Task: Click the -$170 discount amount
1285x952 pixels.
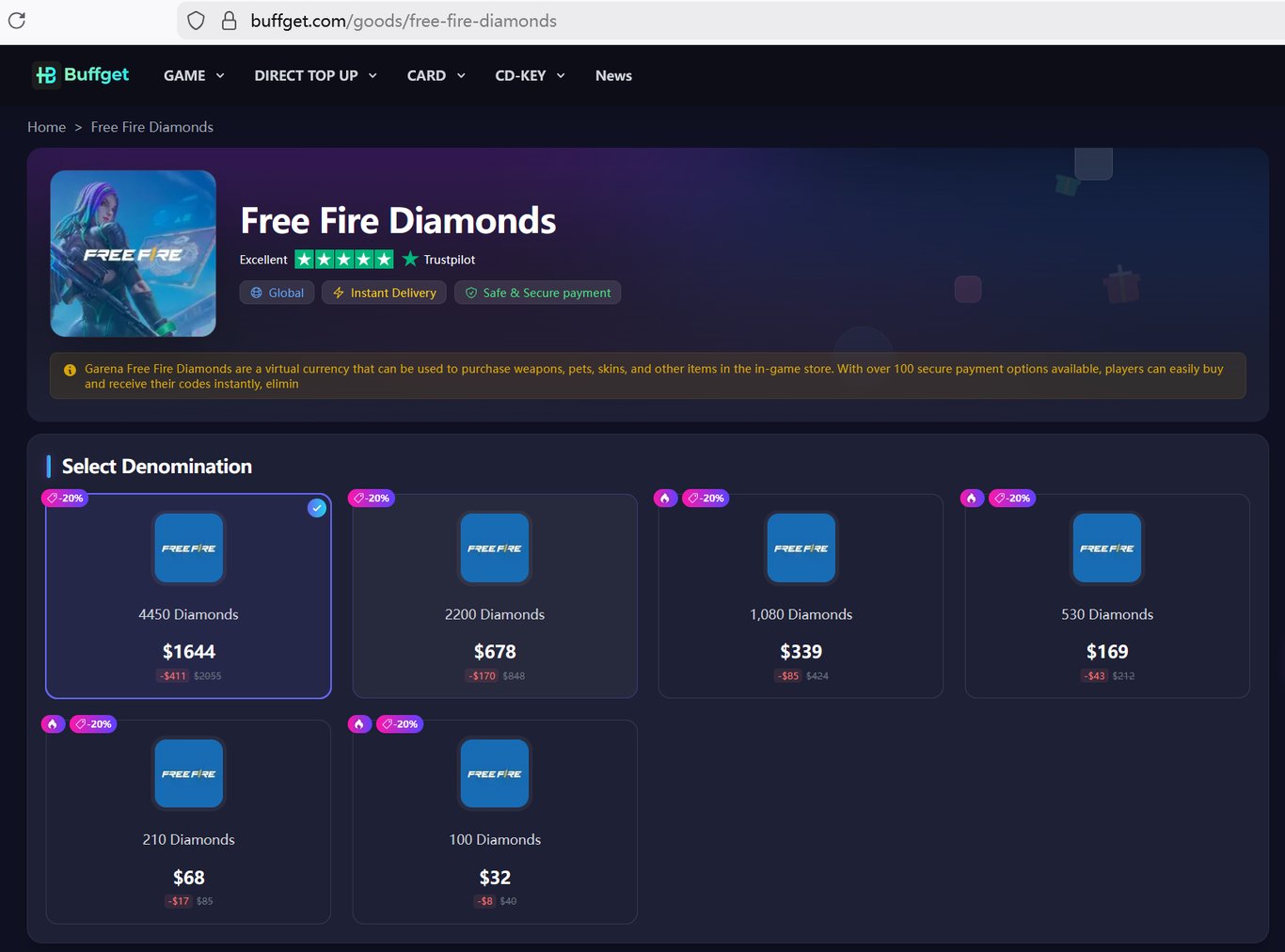Action: (483, 675)
